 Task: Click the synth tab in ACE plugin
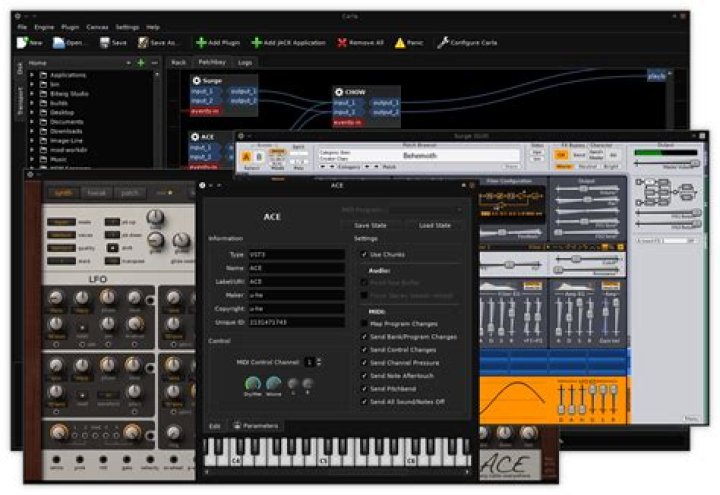pyautogui.click(x=63, y=193)
